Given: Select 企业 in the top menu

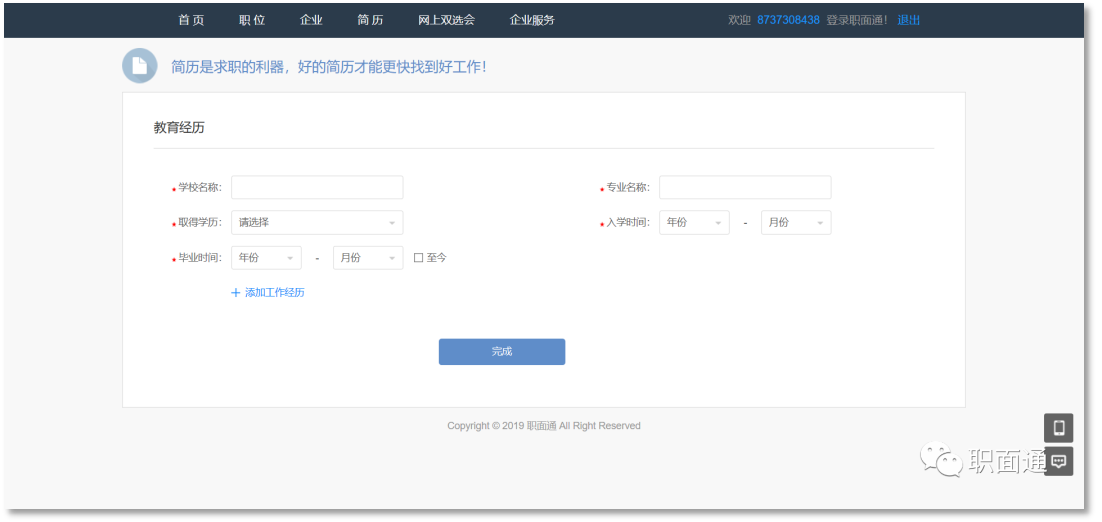Looking at the screenshot, I should pyautogui.click(x=311, y=20).
